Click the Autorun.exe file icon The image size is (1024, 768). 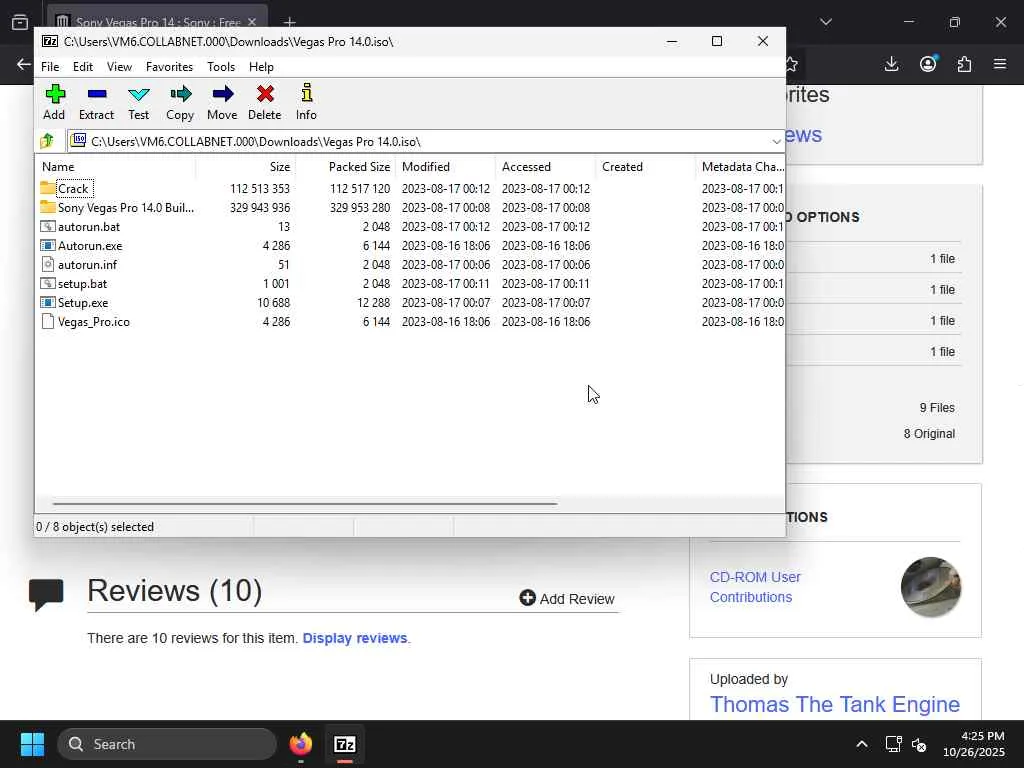point(48,246)
